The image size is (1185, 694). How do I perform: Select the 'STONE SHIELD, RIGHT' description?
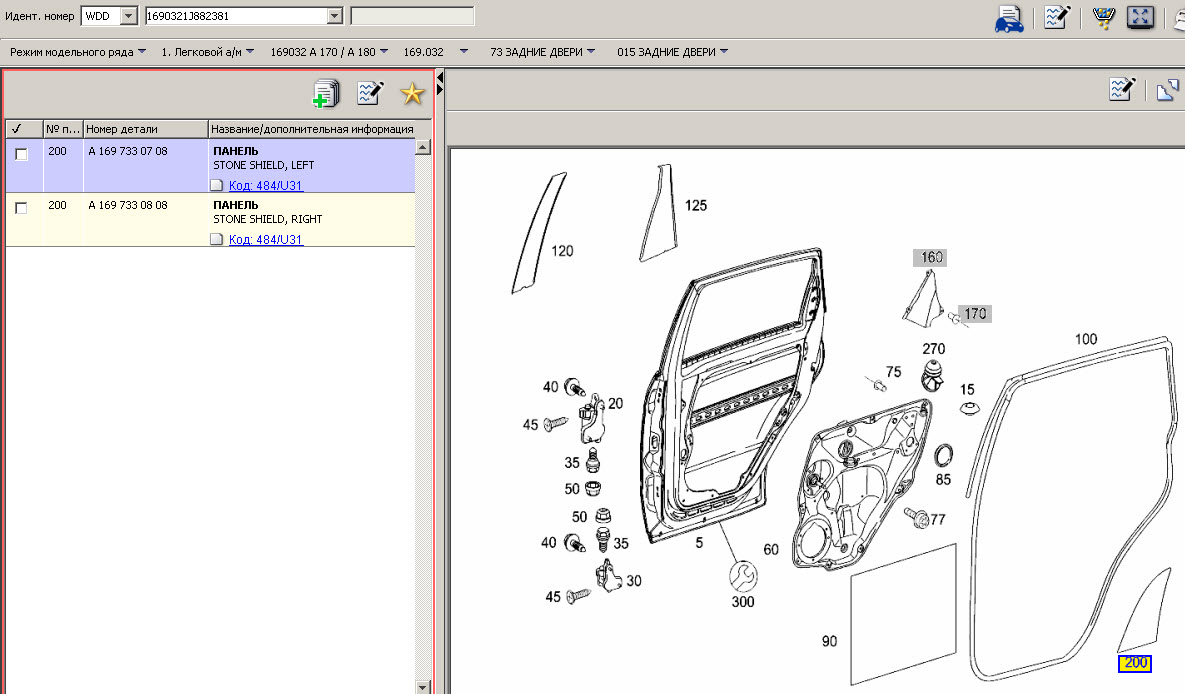pyautogui.click(x=268, y=218)
